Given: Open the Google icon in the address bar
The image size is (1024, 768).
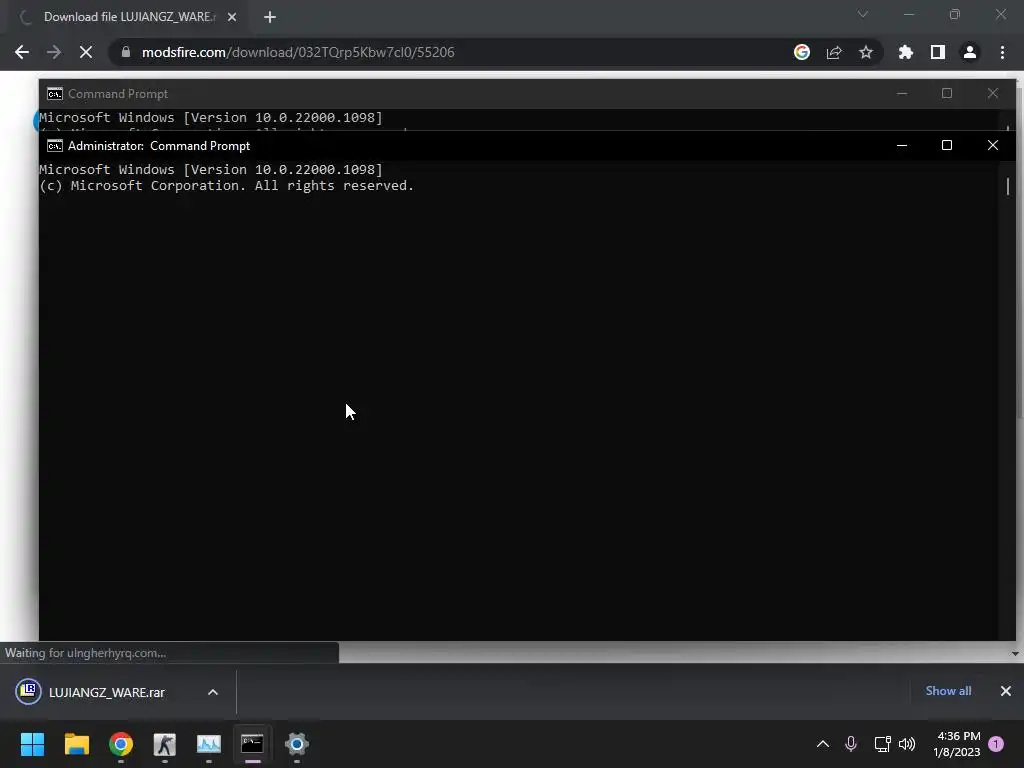Looking at the screenshot, I should pyautogui.click(x=802, y=52).
